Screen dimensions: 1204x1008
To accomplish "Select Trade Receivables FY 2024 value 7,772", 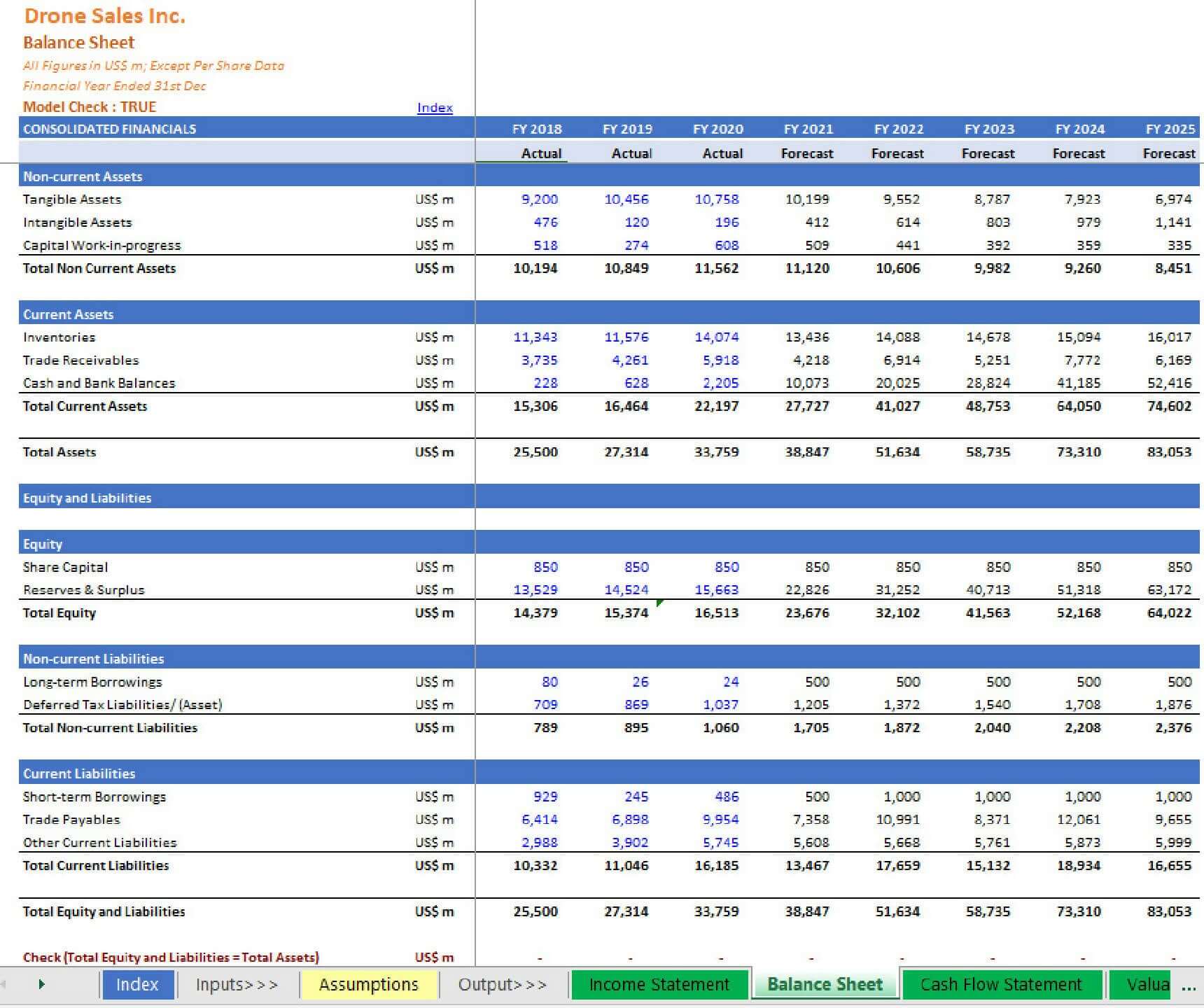I will (1083, 360).
